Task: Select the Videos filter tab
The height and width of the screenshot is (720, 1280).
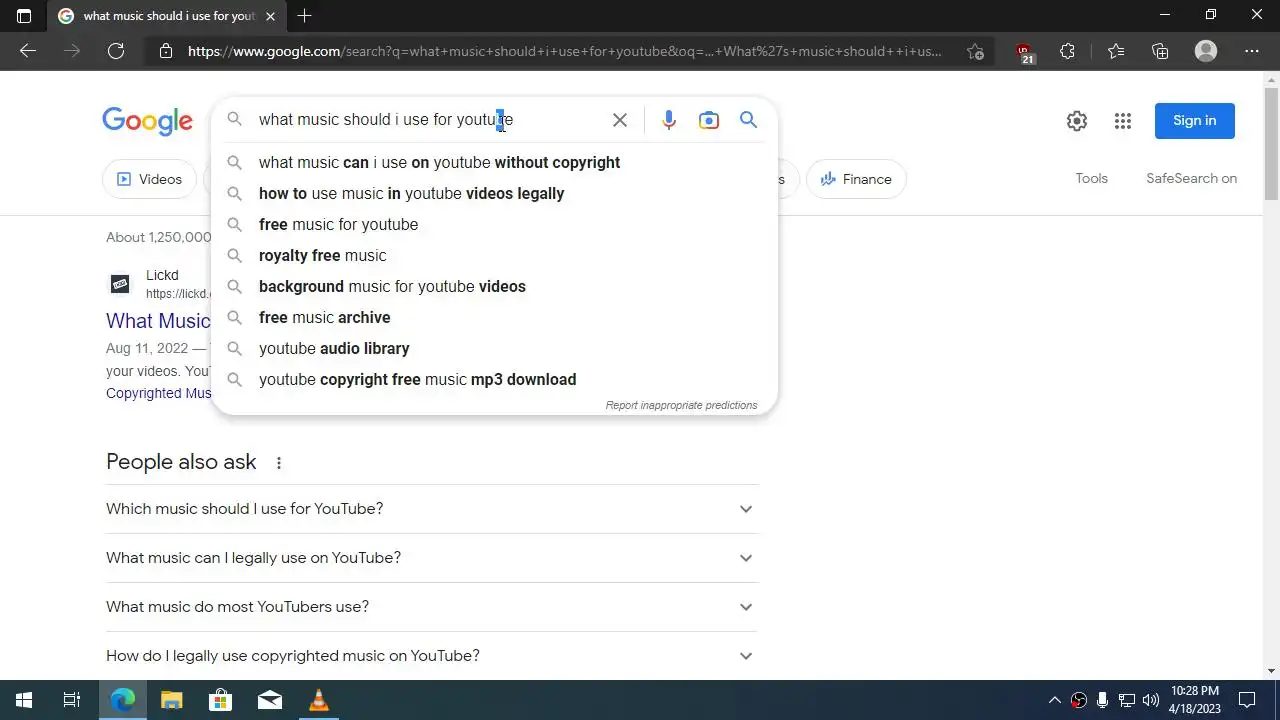Action: [x=149, y=179]
